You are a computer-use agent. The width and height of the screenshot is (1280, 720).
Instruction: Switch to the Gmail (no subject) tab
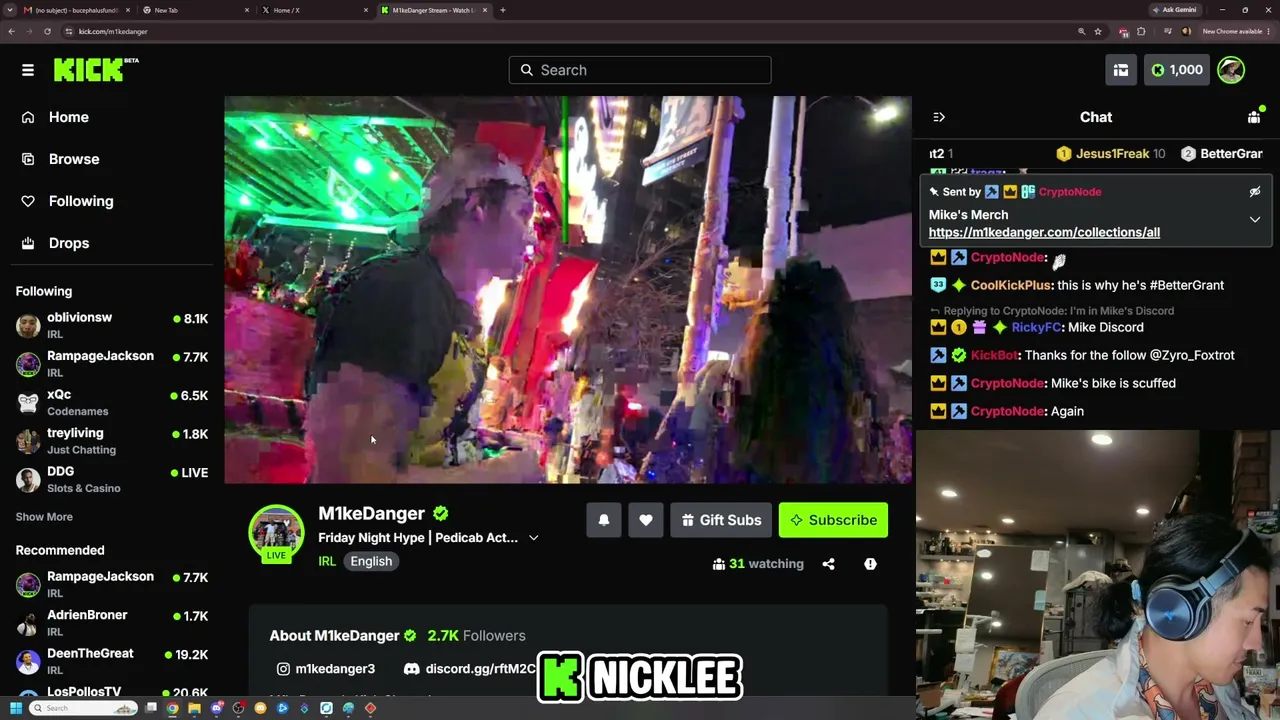click(x=77, y=10)
